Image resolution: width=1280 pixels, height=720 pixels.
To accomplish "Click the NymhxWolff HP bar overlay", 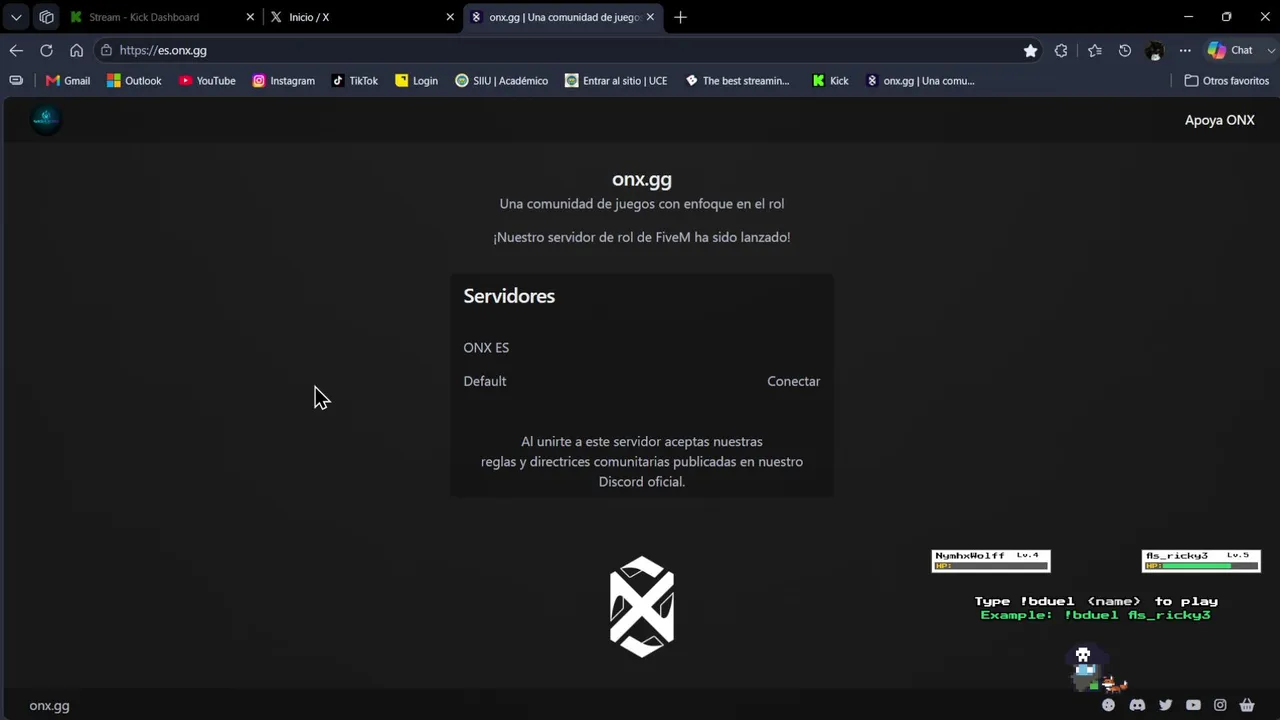I will [x=991, y=561].
